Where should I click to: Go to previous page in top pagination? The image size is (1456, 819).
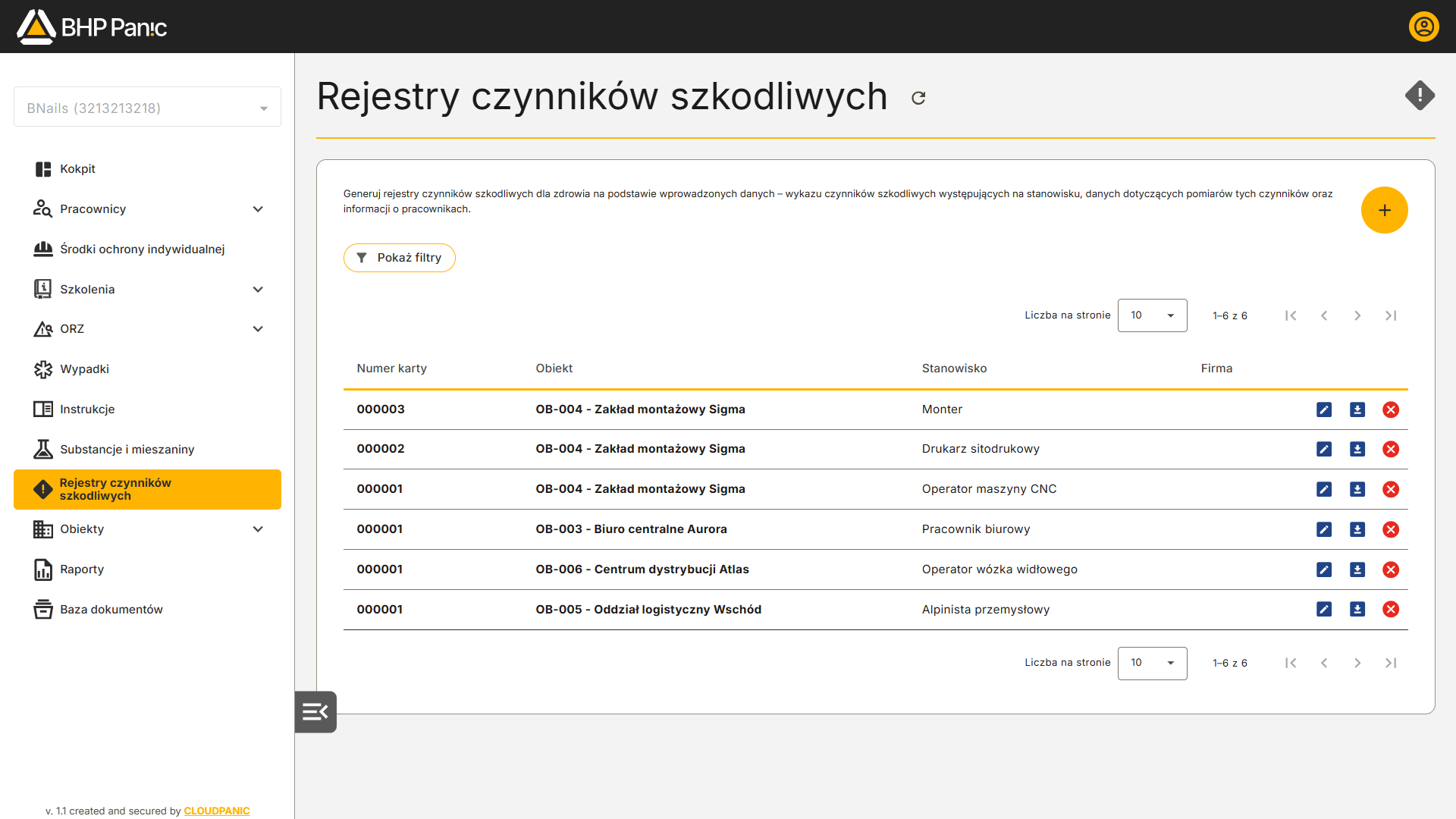click(1324, 315)
